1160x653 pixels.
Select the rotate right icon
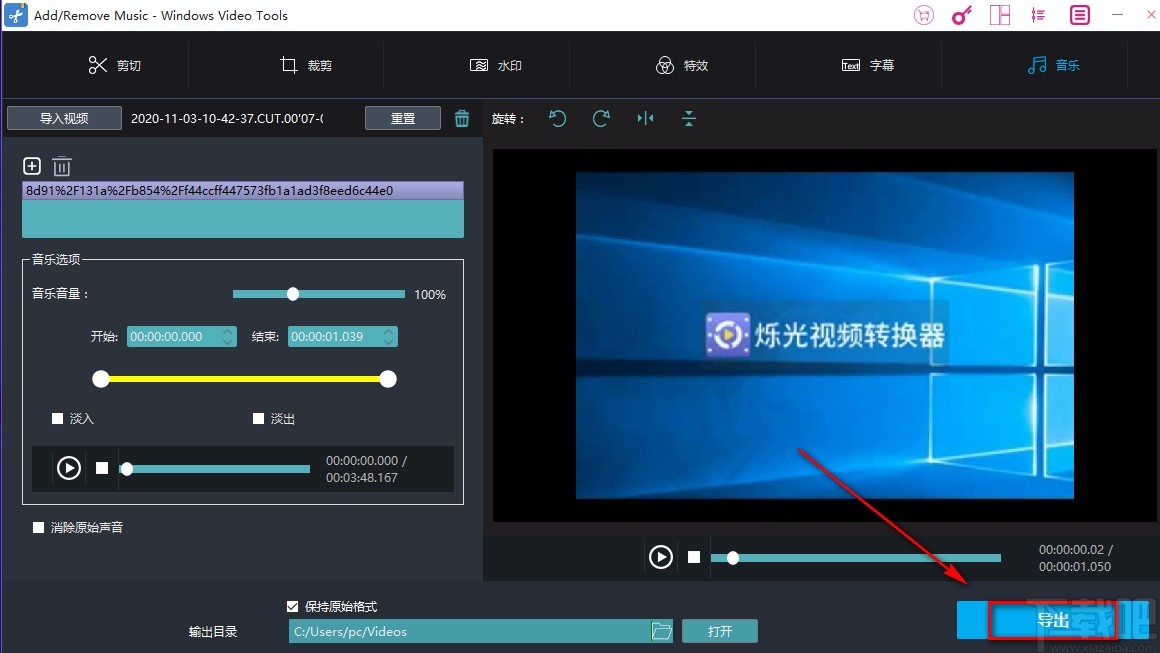coord(601,118)
